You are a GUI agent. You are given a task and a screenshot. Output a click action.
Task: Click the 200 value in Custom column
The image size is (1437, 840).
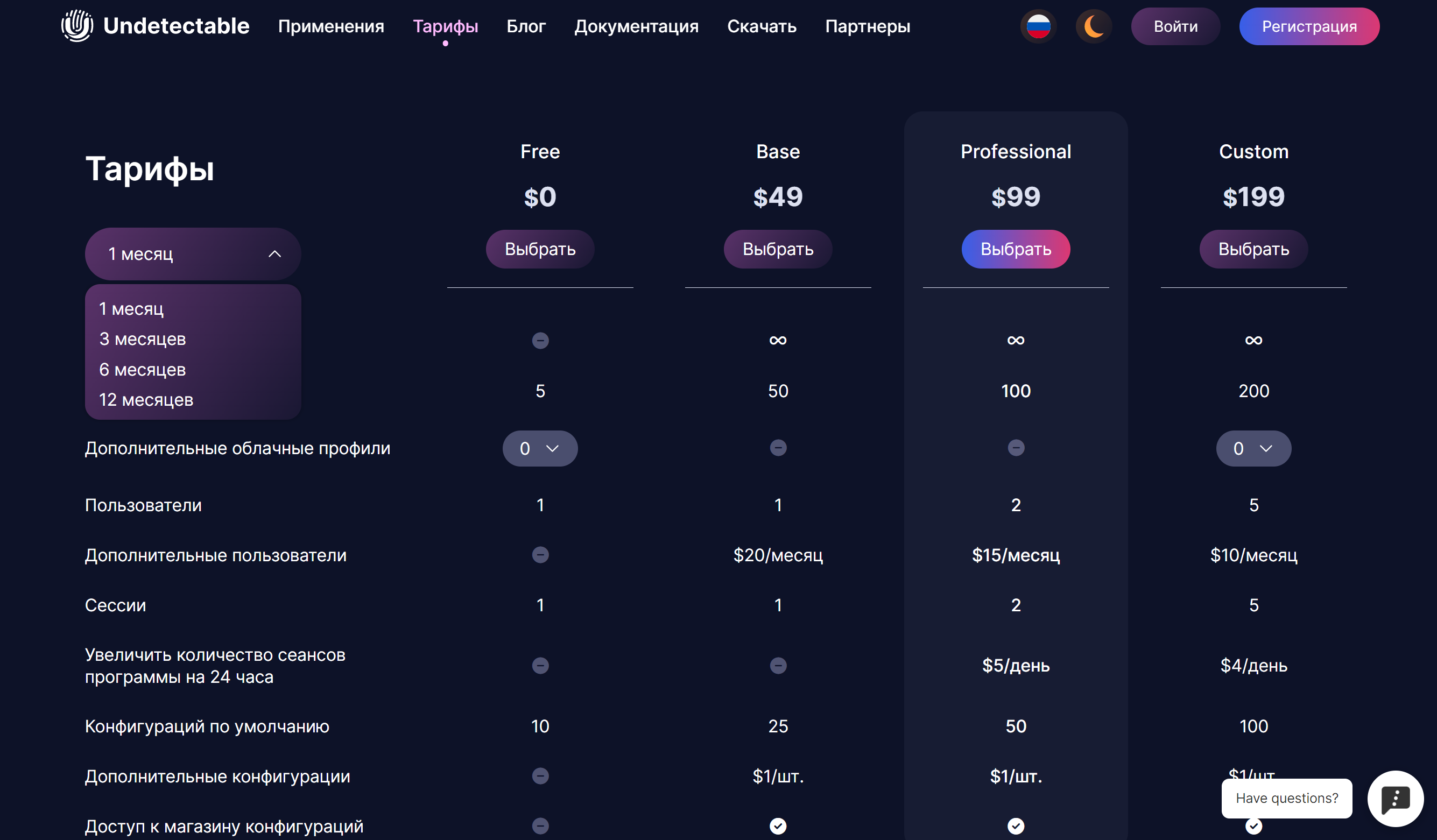pos(1253,391)
